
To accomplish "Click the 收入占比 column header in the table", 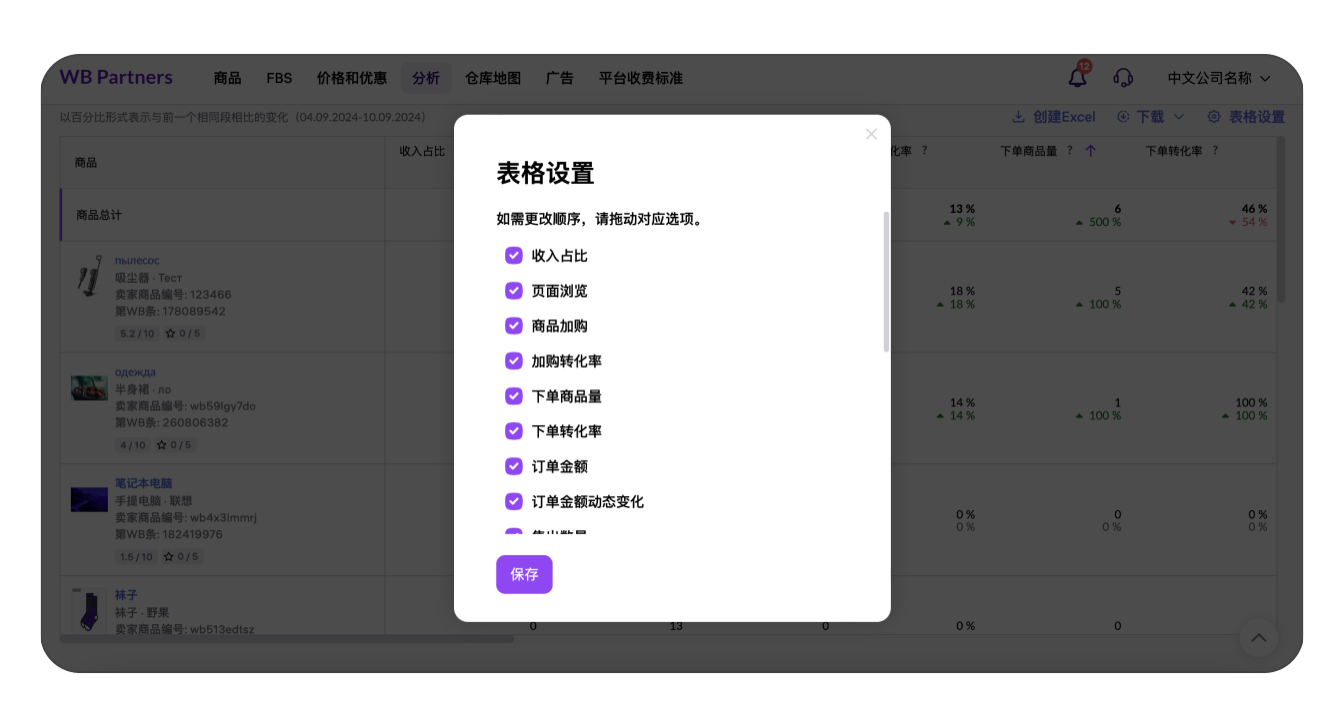I will (x=422, y=151).
